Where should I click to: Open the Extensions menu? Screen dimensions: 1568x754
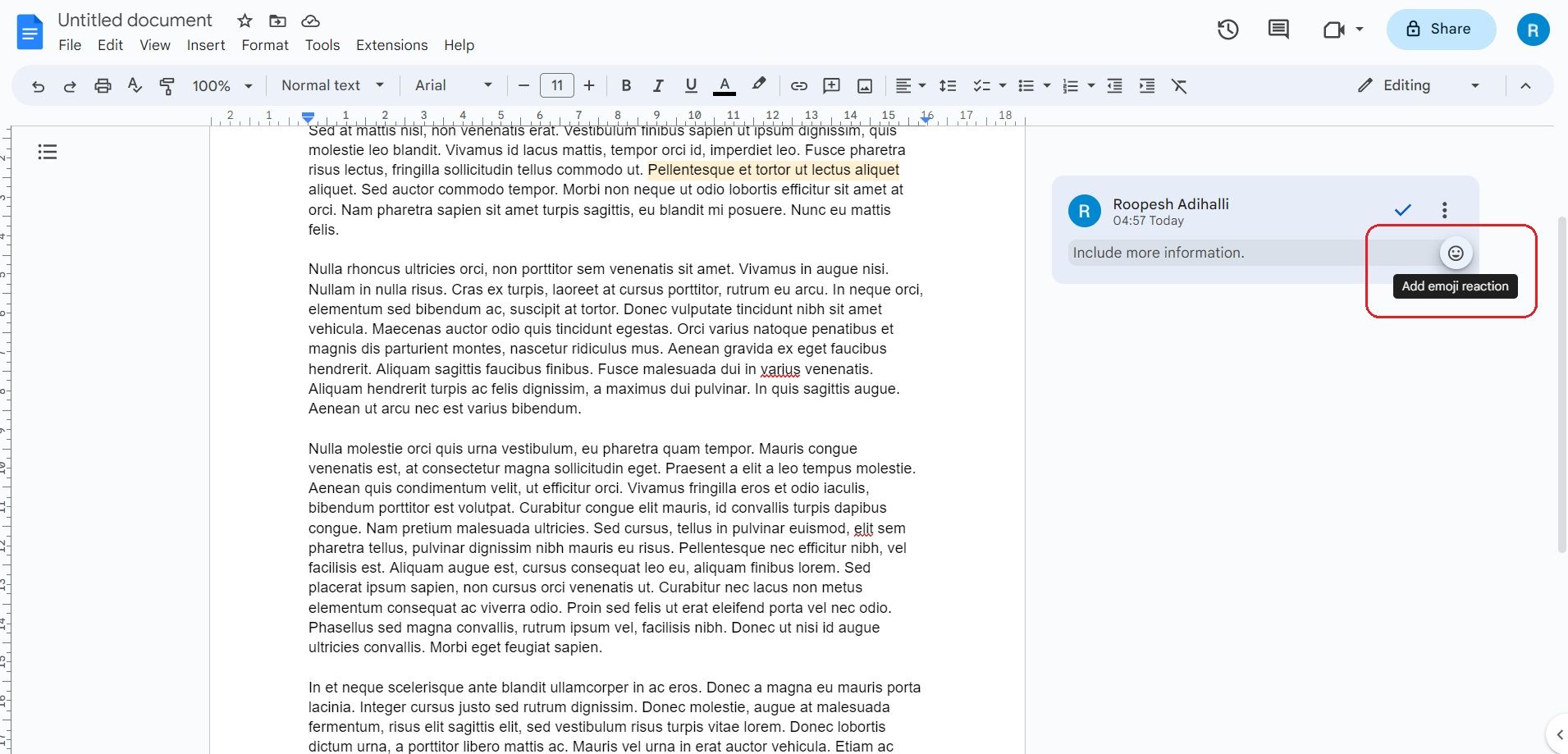click(391, 45)
